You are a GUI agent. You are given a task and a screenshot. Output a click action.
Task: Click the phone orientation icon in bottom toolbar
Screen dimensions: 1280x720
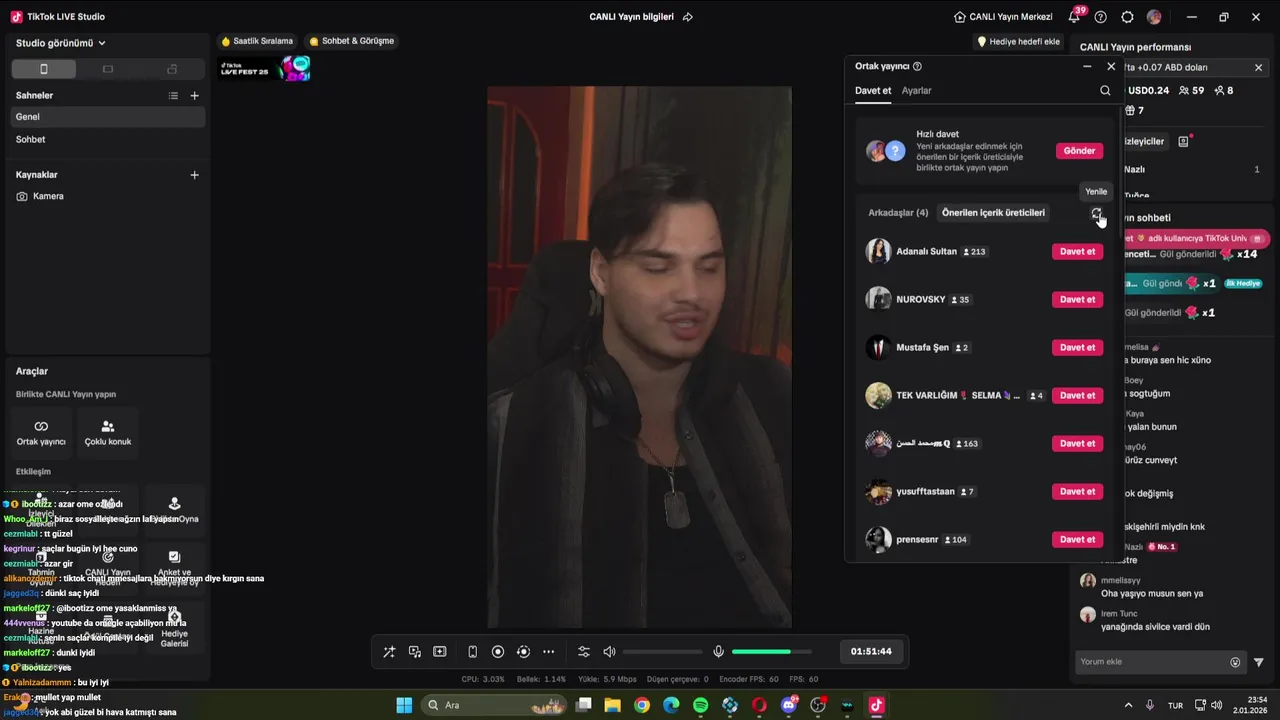472,652
